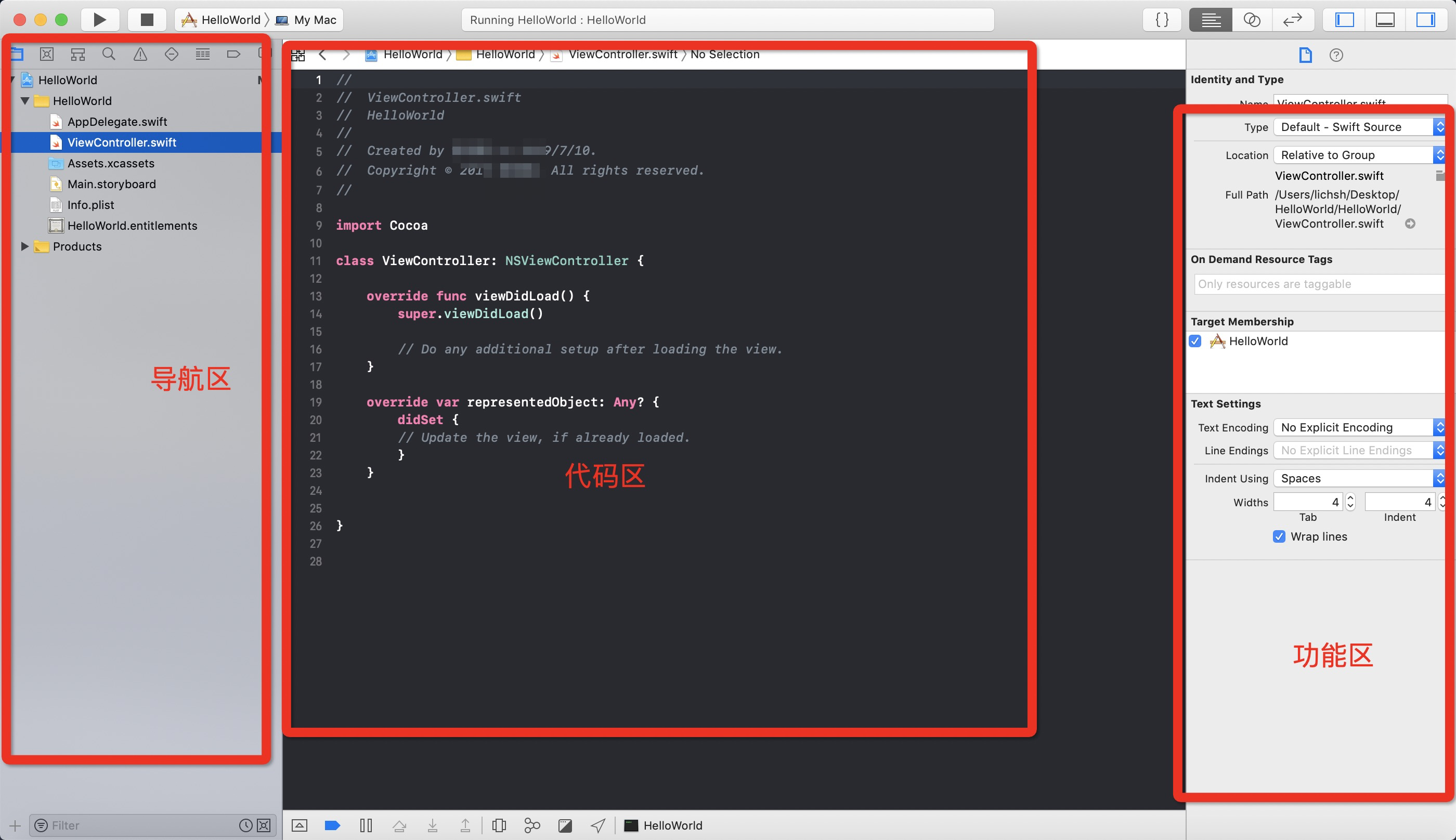Click the Tab width field

tap(1308, 502)
